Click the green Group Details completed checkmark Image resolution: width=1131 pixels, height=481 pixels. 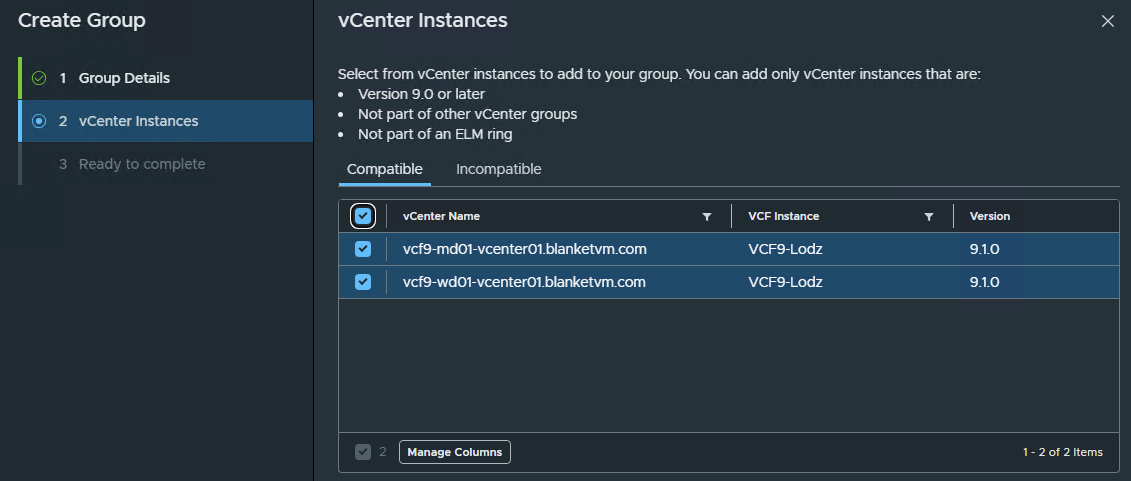(x=39, y=78)
